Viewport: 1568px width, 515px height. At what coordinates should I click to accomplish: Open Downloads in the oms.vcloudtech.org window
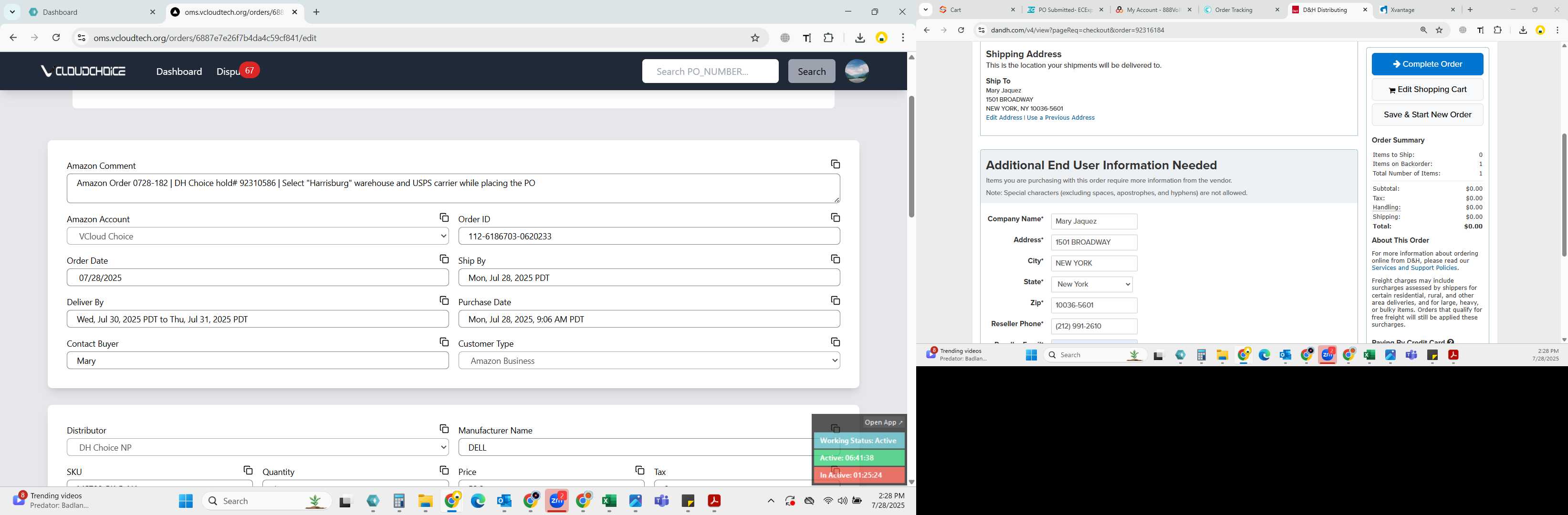tap(859, 38)
